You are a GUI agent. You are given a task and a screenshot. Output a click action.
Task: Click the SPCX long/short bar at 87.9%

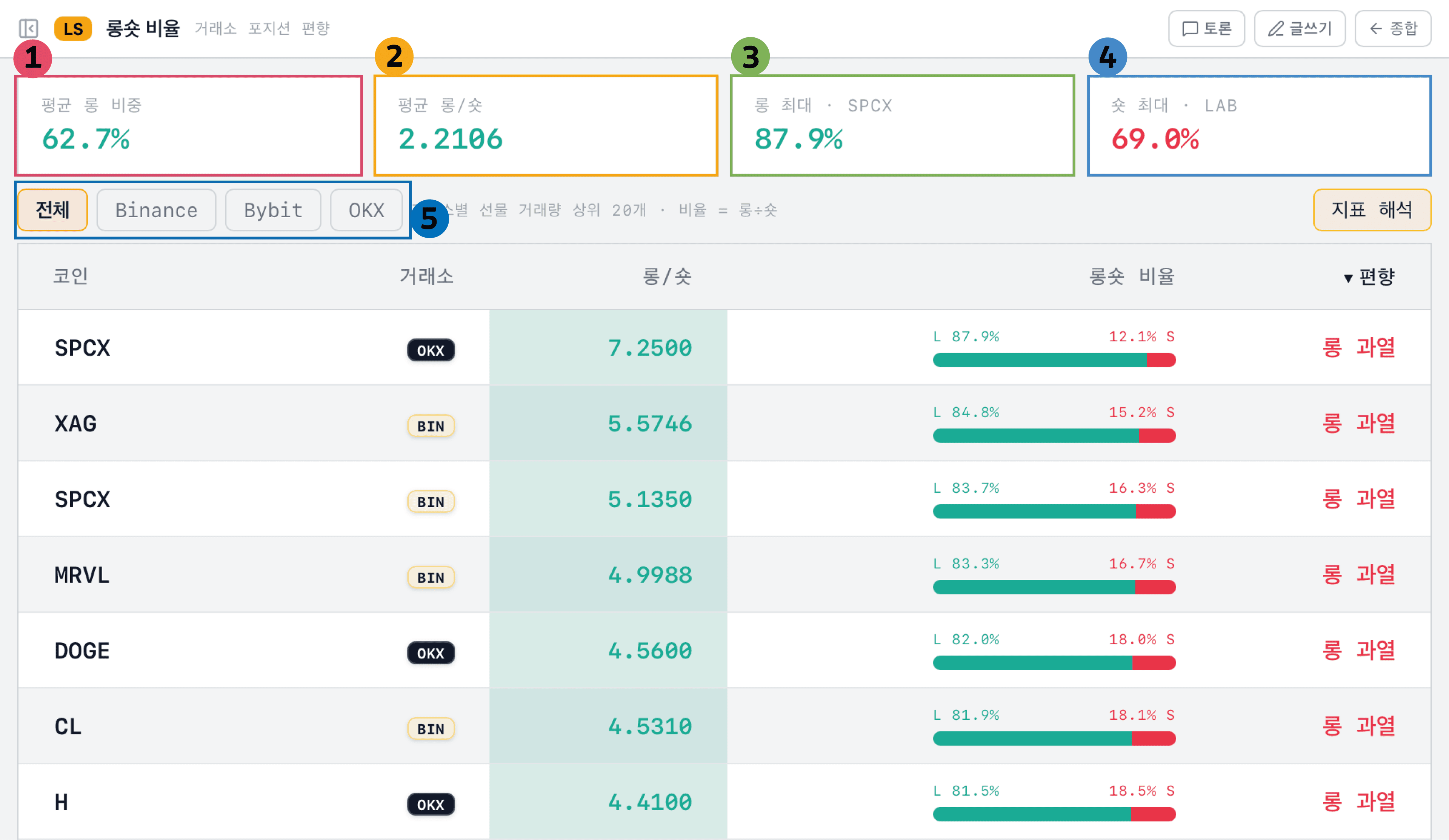tap(1054, 360)
